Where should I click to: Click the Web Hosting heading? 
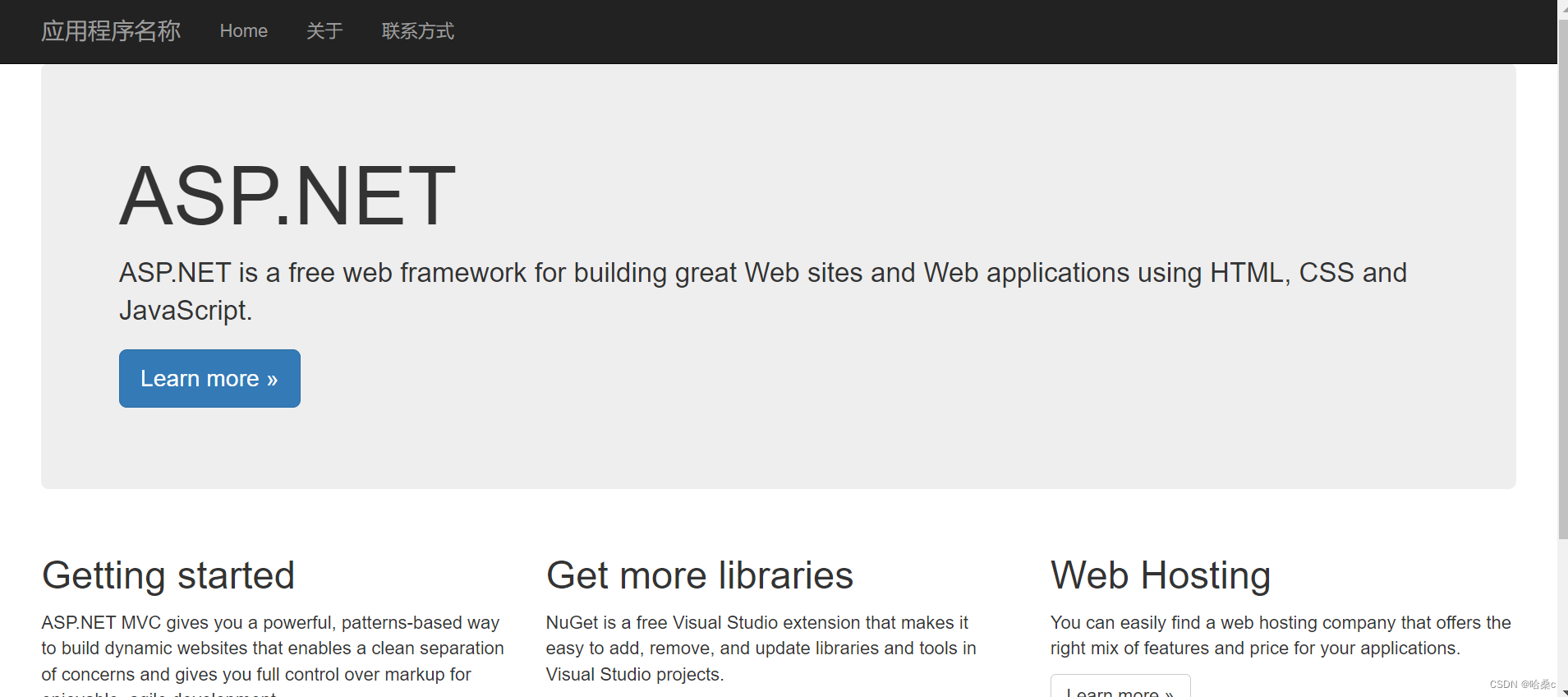pos(1161,575)
